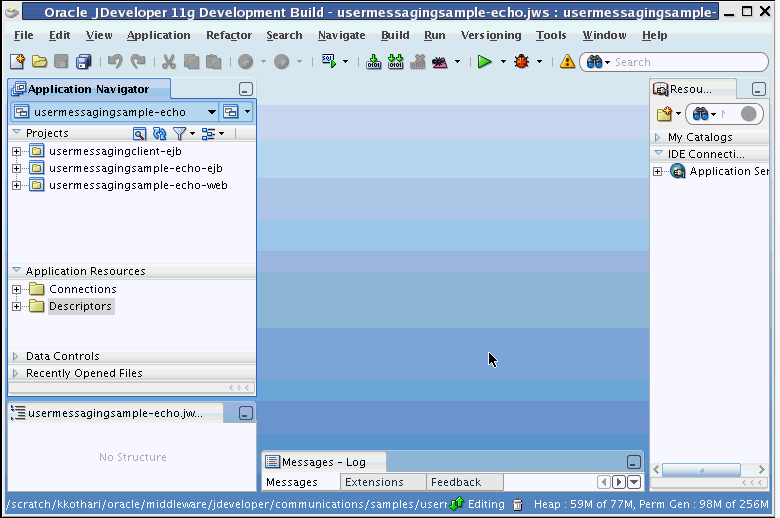Click the yellow warning triangle icon
Image resolution: width=780 pixels, height=518 pixels.
567,62
